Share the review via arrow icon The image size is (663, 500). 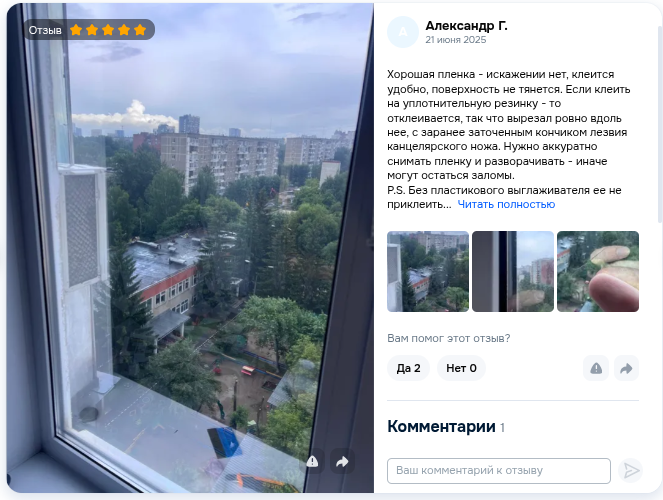(626, 368)
